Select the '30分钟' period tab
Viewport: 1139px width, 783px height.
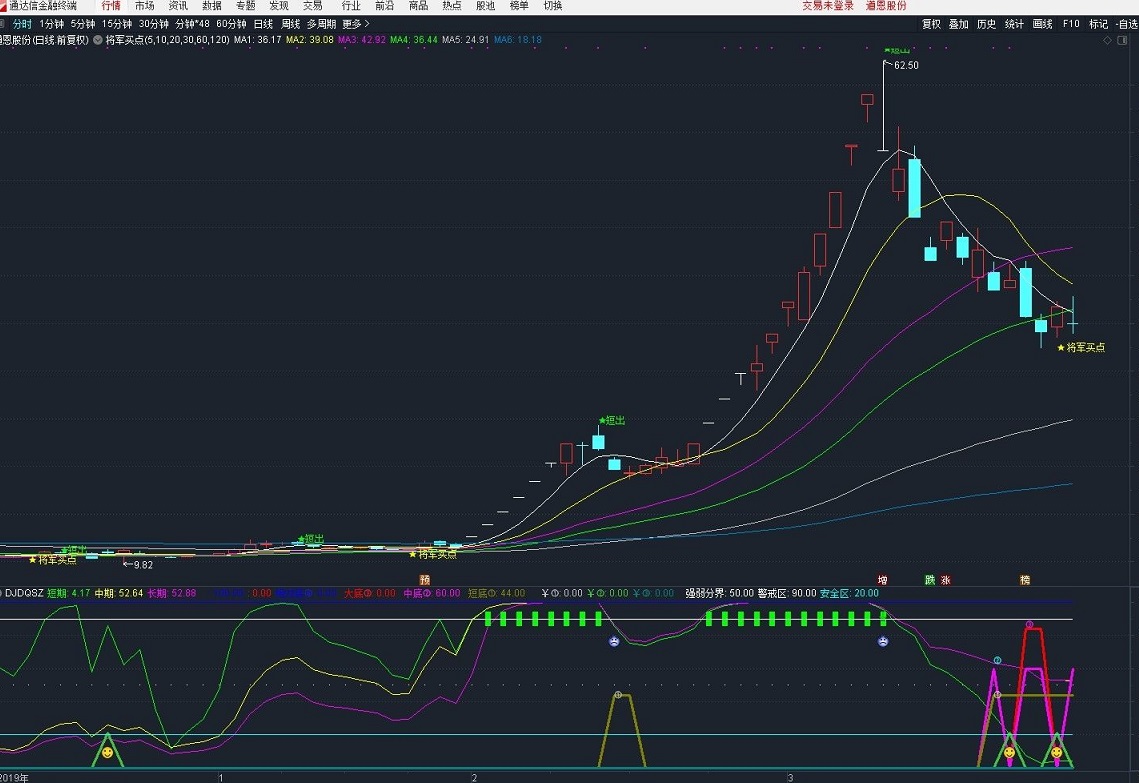[x=153, y=23]
